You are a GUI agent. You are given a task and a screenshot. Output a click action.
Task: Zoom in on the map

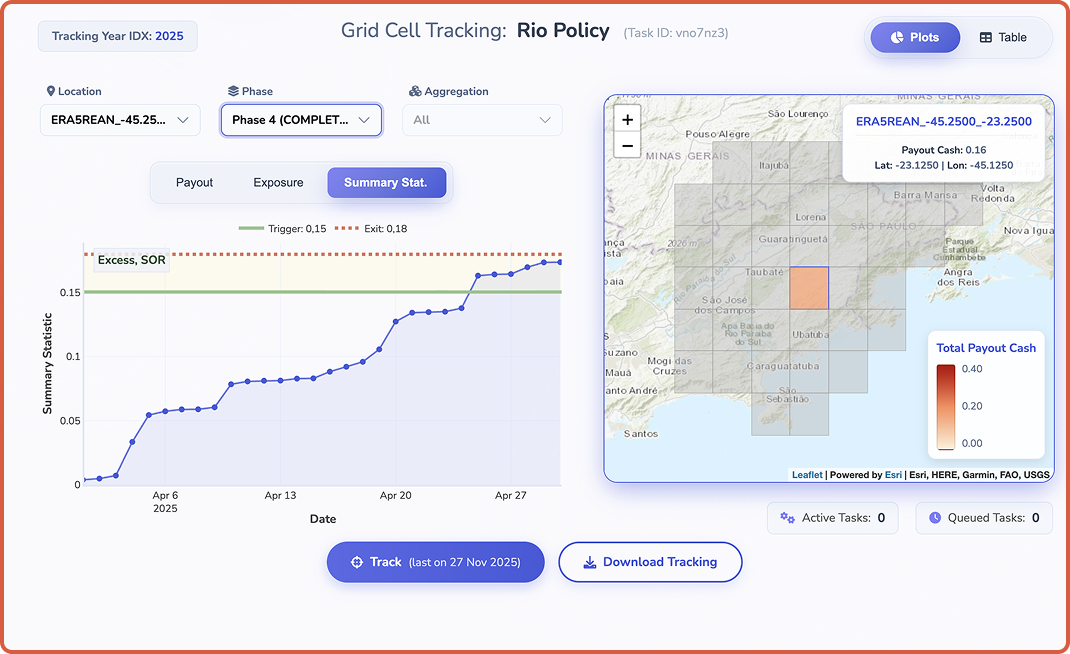click(627, 119)
